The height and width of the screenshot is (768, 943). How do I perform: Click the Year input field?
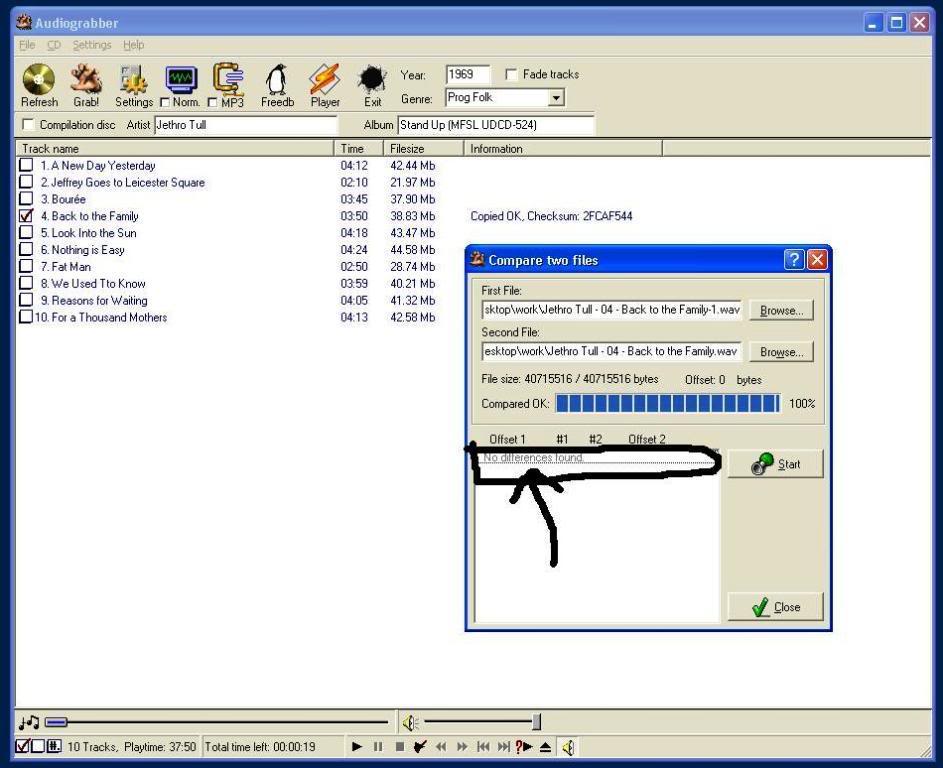[x=467, y=75]
